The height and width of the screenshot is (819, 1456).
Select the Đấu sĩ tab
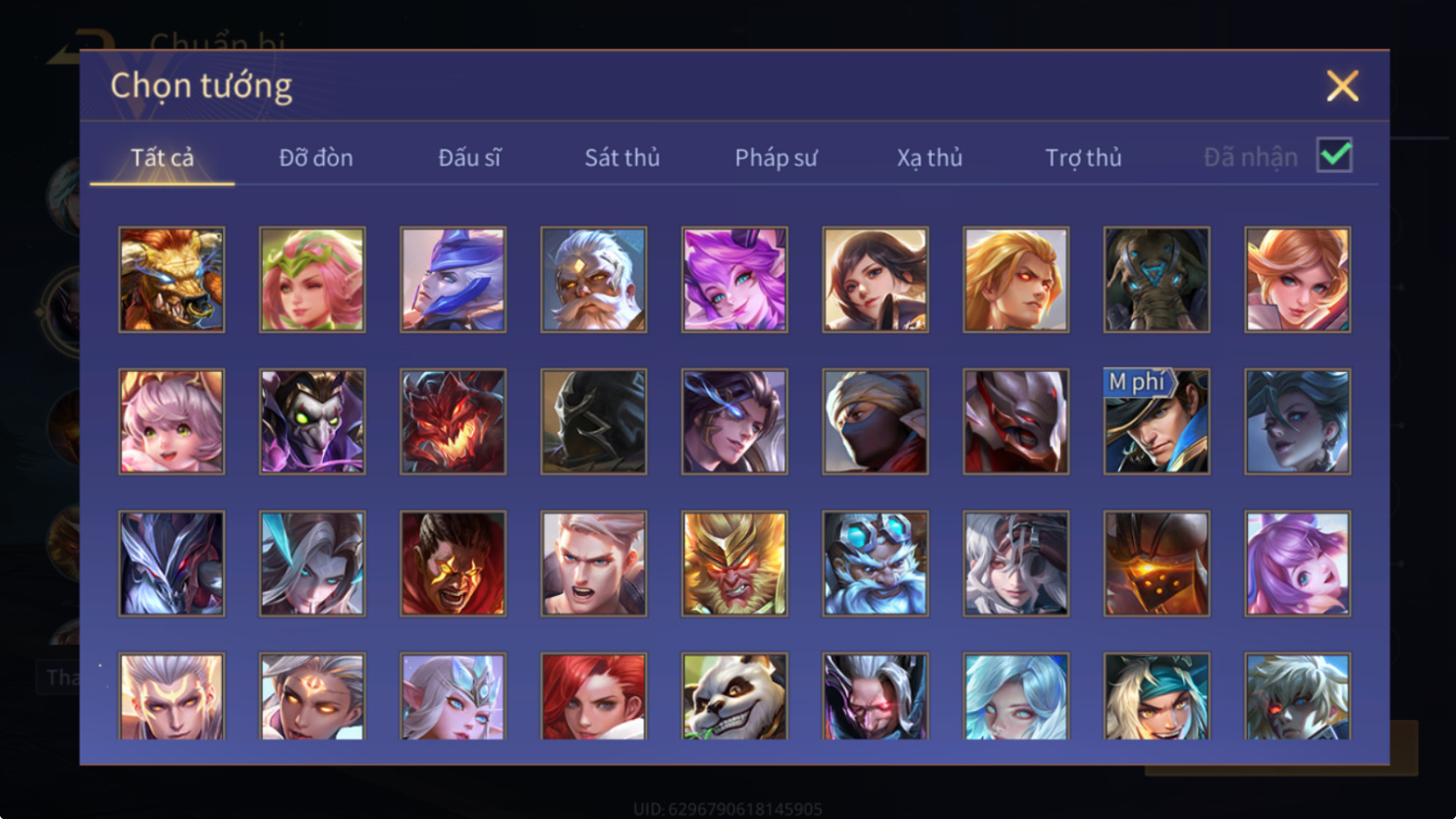point(469,157)
